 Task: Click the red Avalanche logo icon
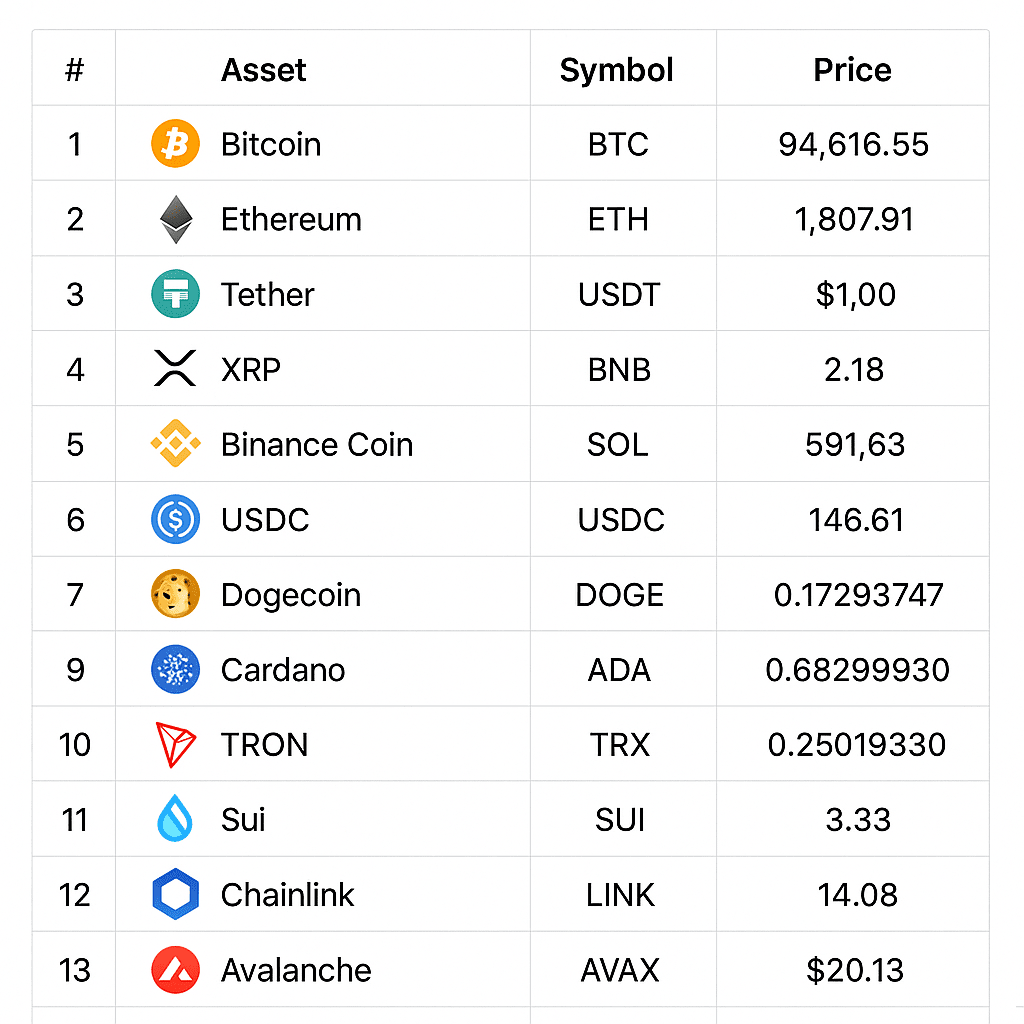175,970
